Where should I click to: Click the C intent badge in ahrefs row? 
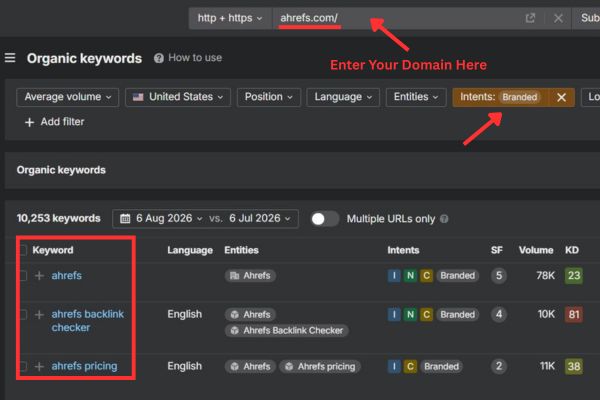(426, 276)
